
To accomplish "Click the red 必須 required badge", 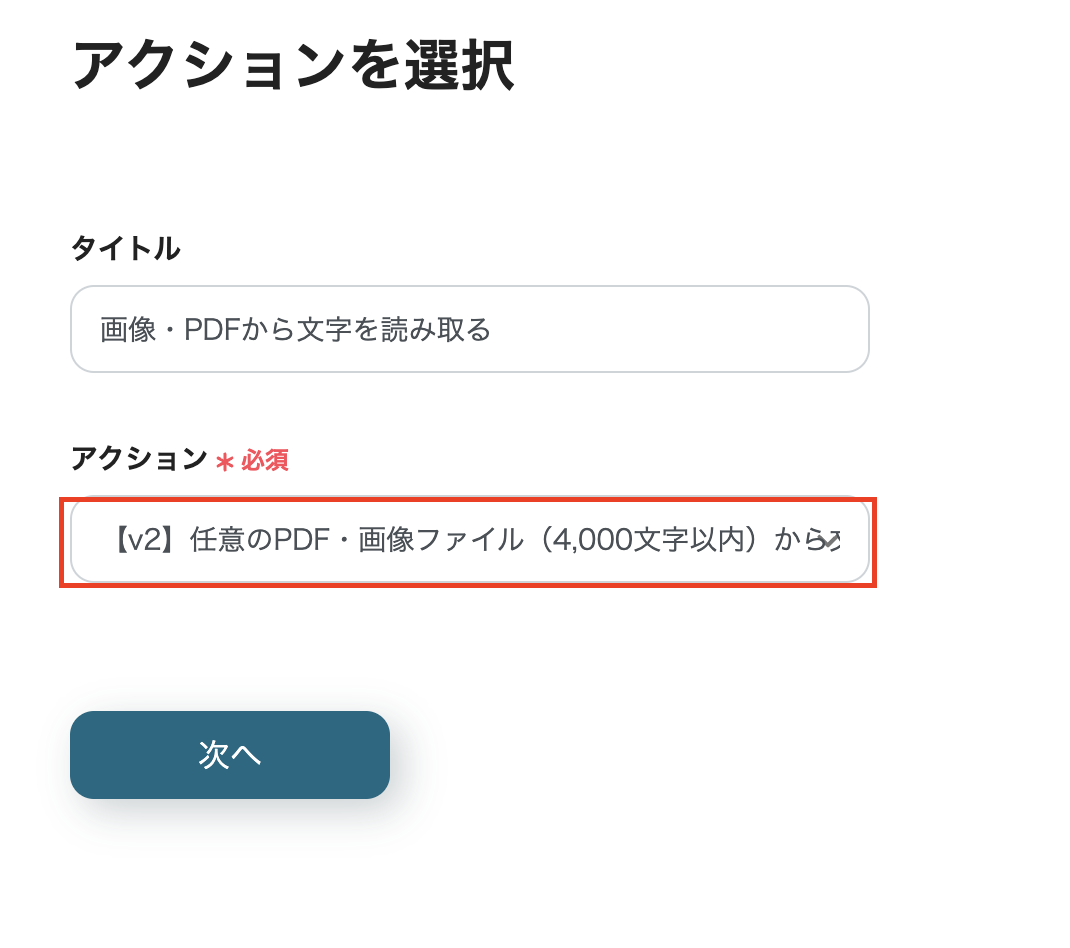I will point(265,461).
